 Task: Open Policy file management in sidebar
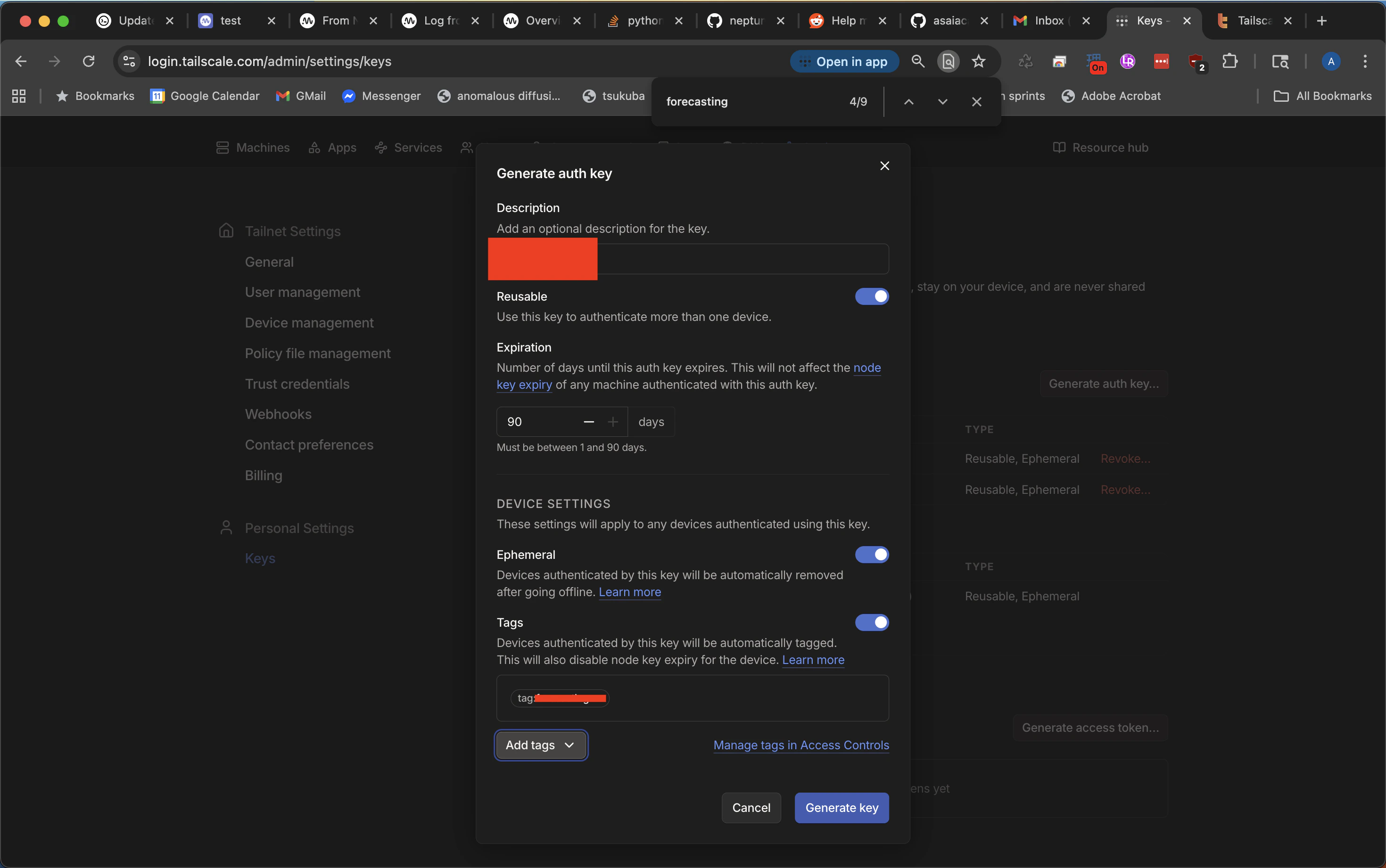[317, 353]
